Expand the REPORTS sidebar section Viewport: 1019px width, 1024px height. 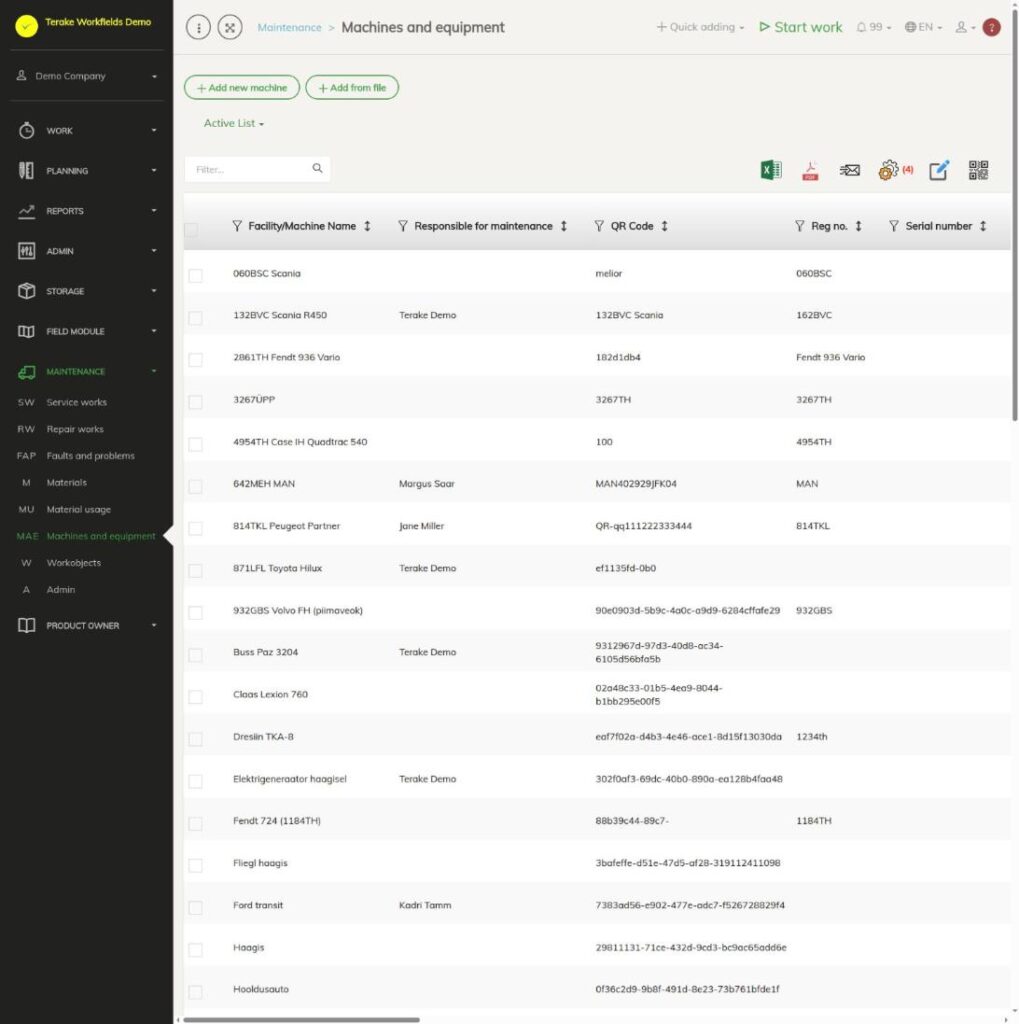click(86, 211)
